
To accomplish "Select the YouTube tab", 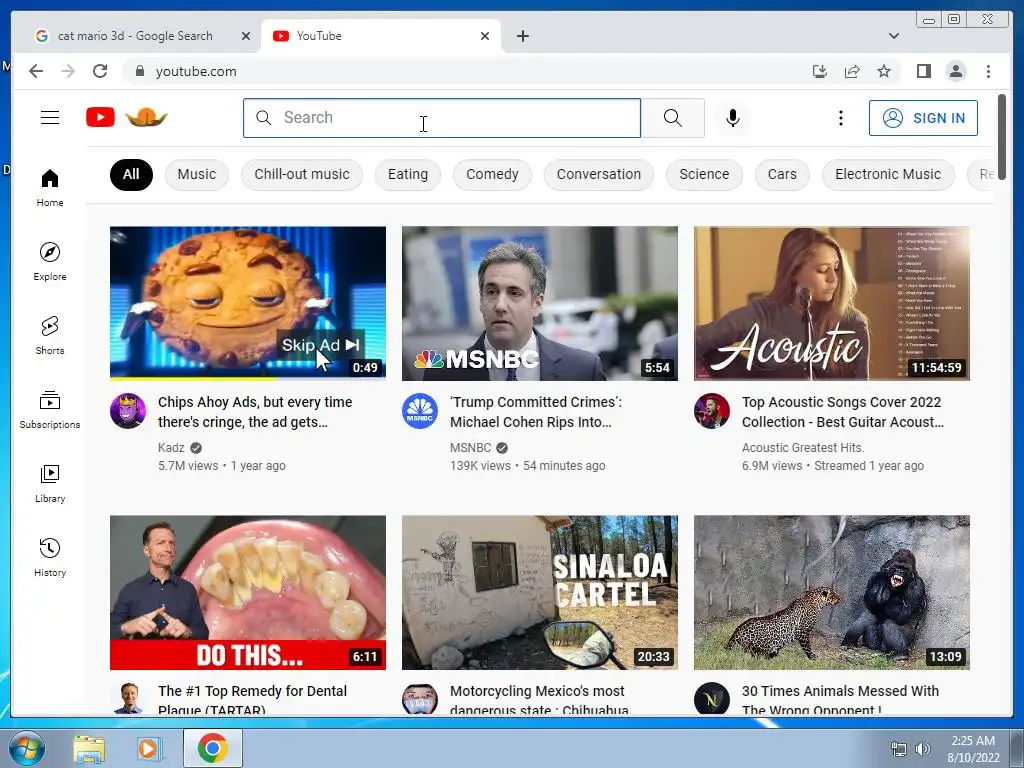I will pos(381,36).
